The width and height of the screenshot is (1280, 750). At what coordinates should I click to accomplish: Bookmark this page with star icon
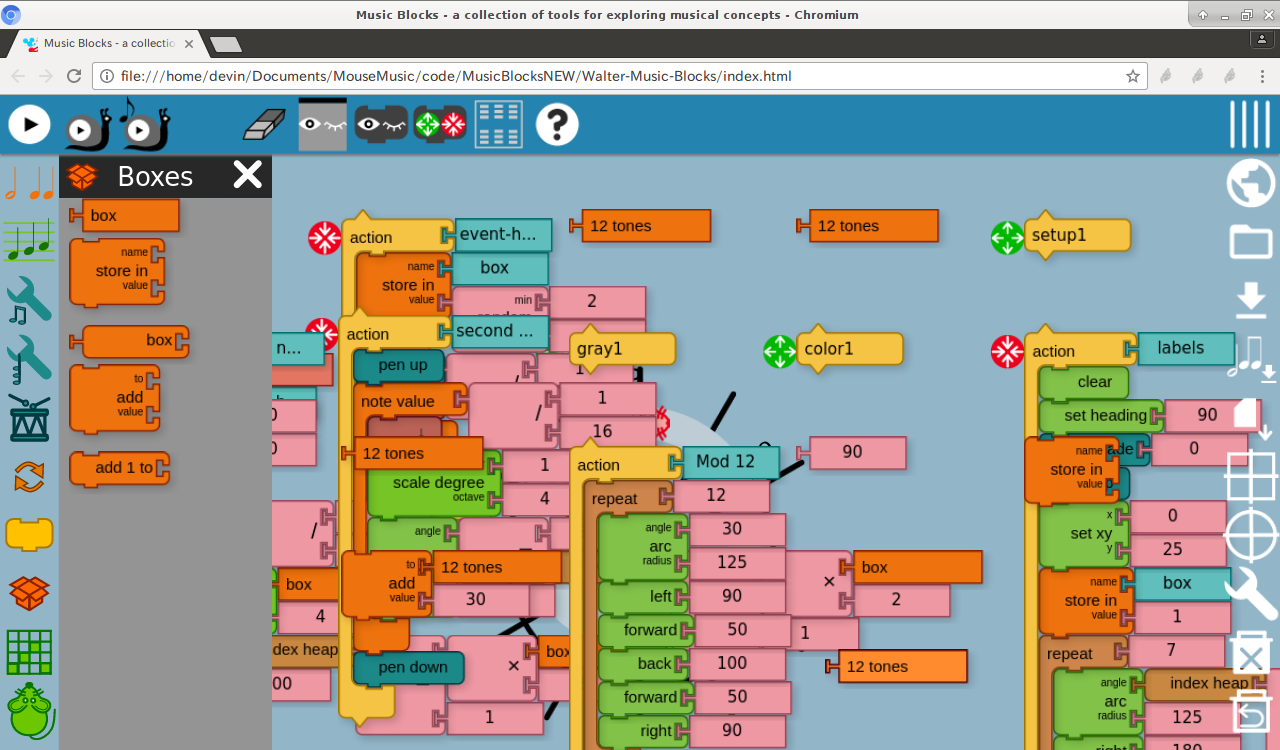pos(1133,76)
